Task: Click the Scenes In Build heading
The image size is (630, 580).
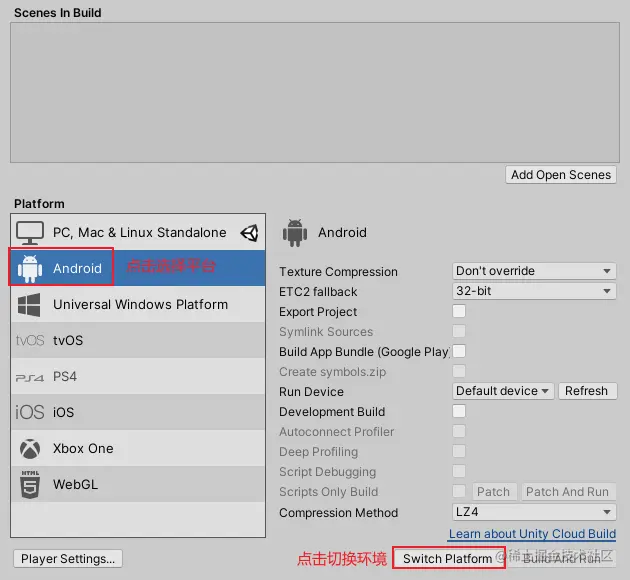Action: tap(57, 13)
